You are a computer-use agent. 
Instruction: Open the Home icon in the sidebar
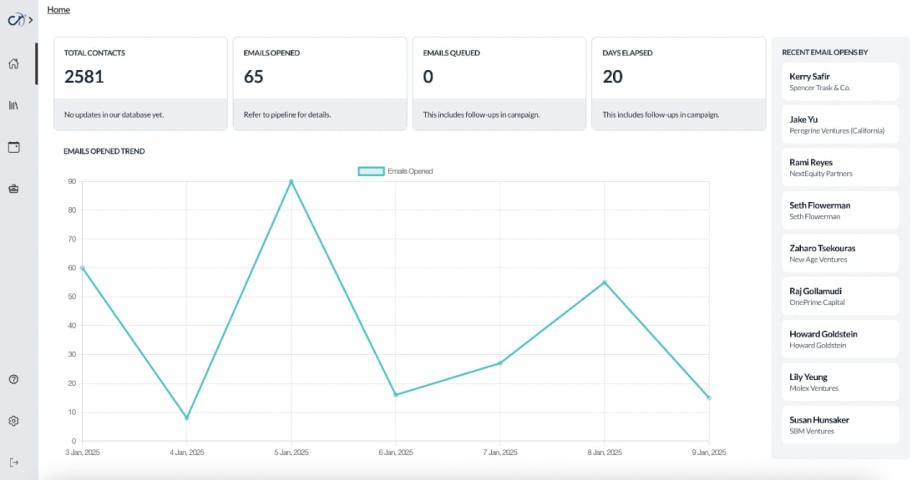tap(14, 64)
